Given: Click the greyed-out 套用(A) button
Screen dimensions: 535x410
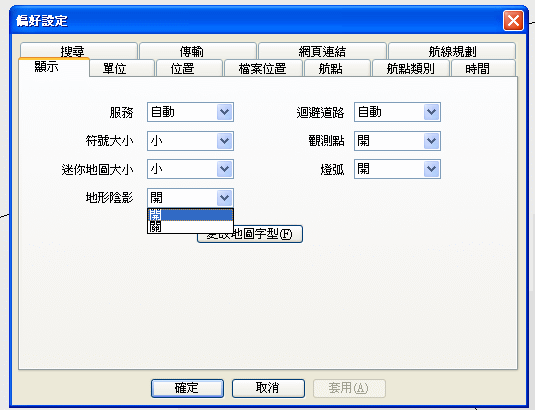Looking at the screenshot, I should click(349, 388).
